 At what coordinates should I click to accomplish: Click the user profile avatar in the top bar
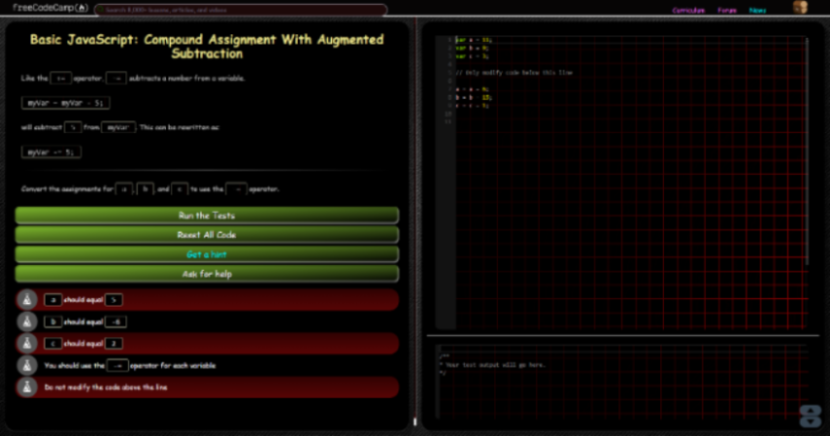(x=800, y=8)
